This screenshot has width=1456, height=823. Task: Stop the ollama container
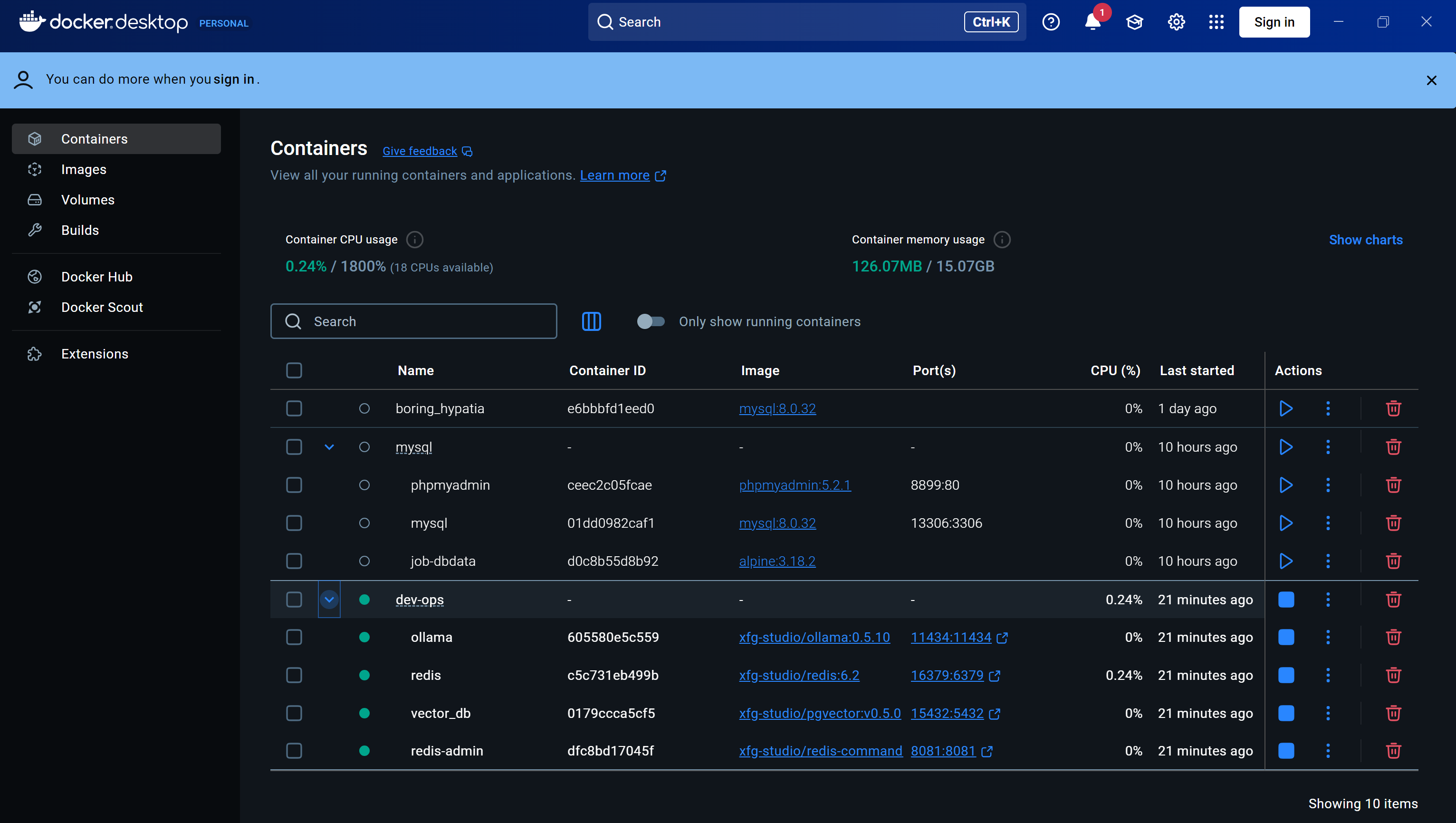coord(1285,638)
